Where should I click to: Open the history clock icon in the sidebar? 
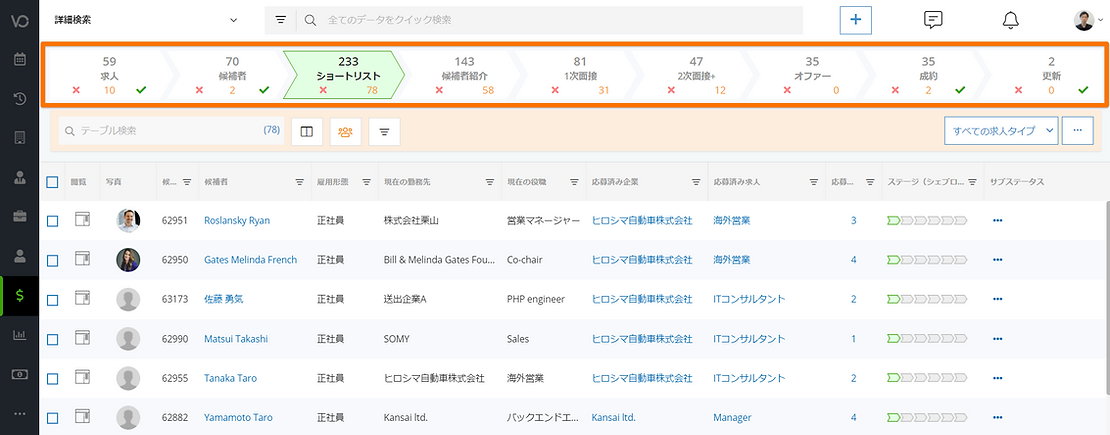click(x=19, y=98)
